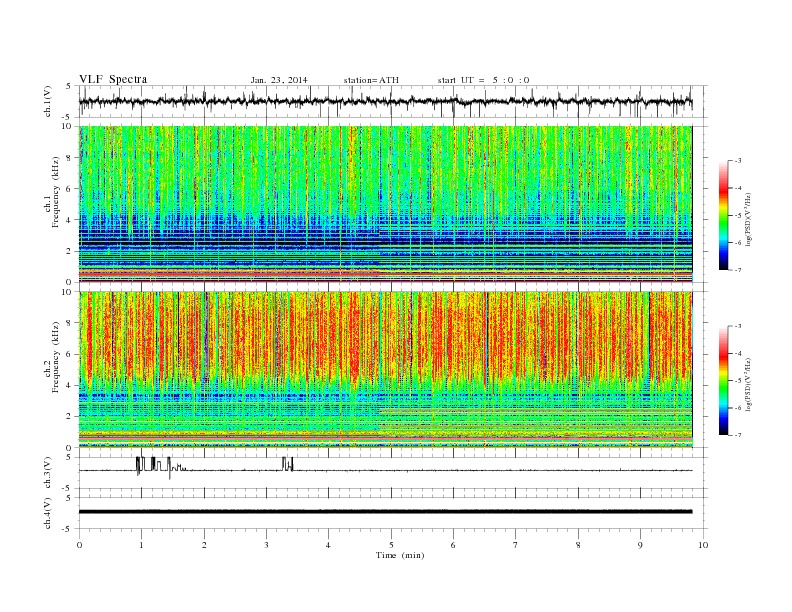This screenshot has height=612, width=792.
Task: Select the log(PSD) label beside ch.1 colorbar
Action: 748,220
